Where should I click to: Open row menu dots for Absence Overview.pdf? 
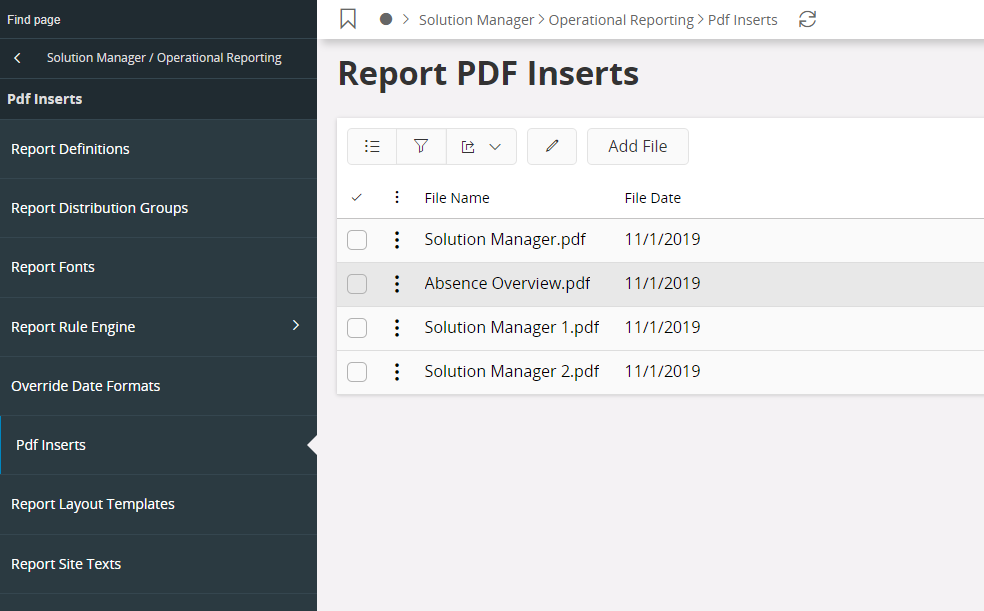[397, 284]
